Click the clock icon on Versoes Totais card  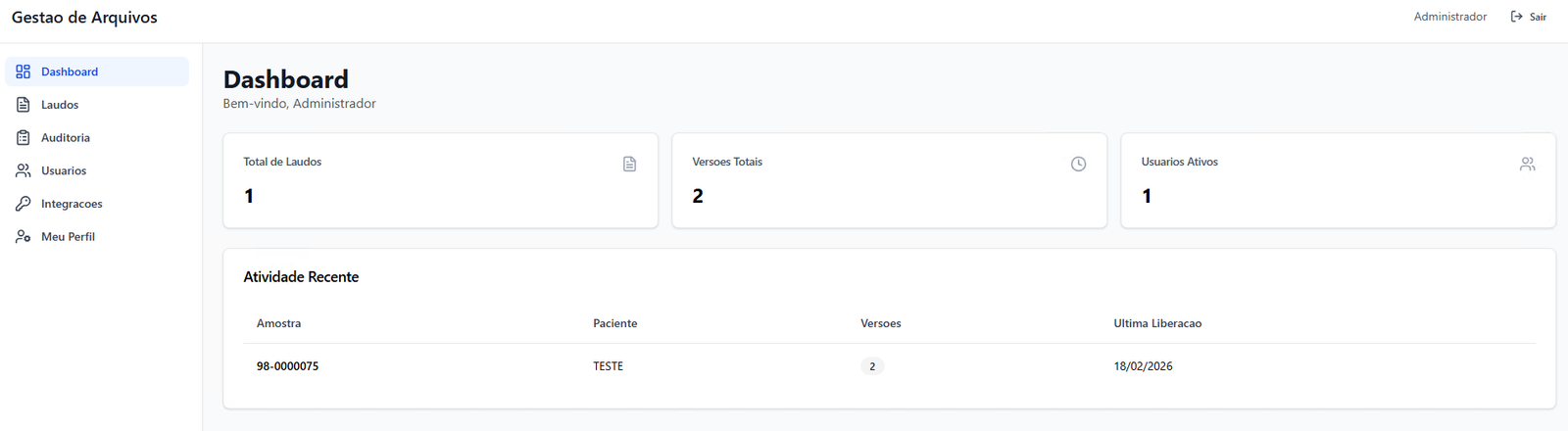[x=1078, y=165]
